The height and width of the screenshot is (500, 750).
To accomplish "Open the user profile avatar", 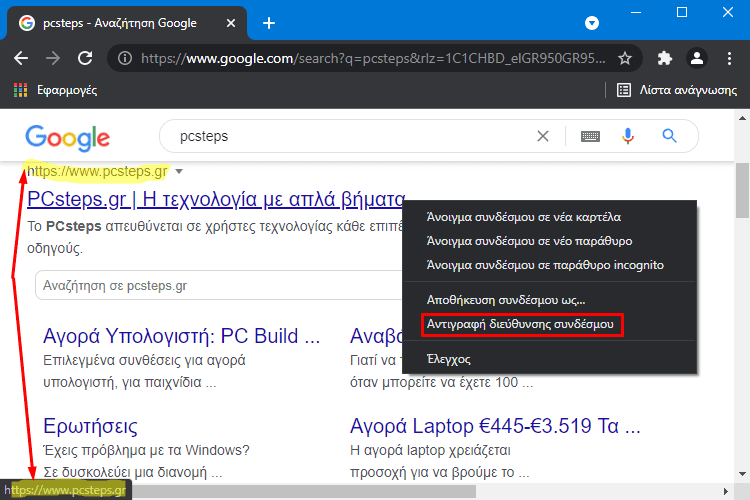I will 697,58.
